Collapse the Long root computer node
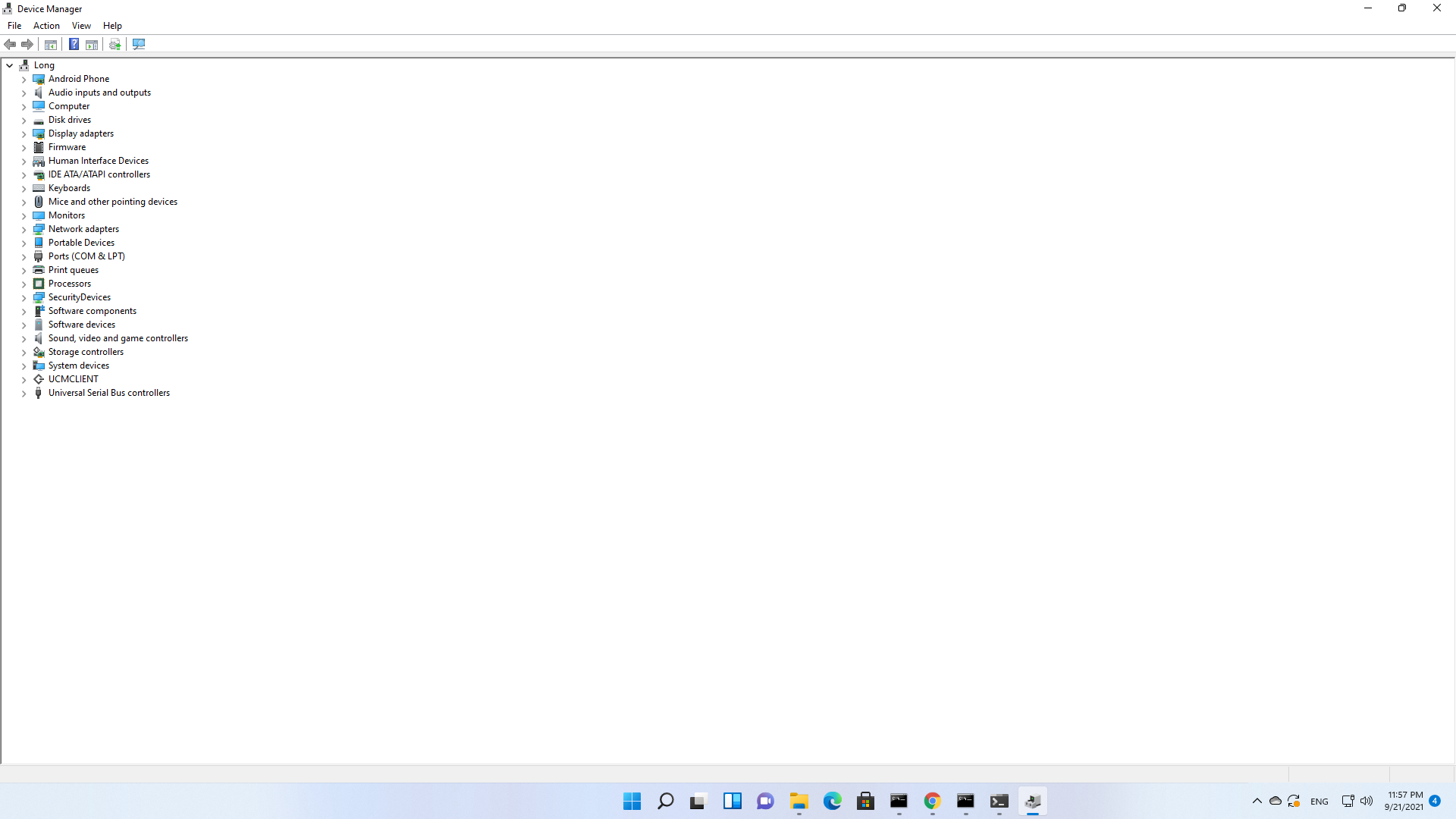 [x=10, y=65]
